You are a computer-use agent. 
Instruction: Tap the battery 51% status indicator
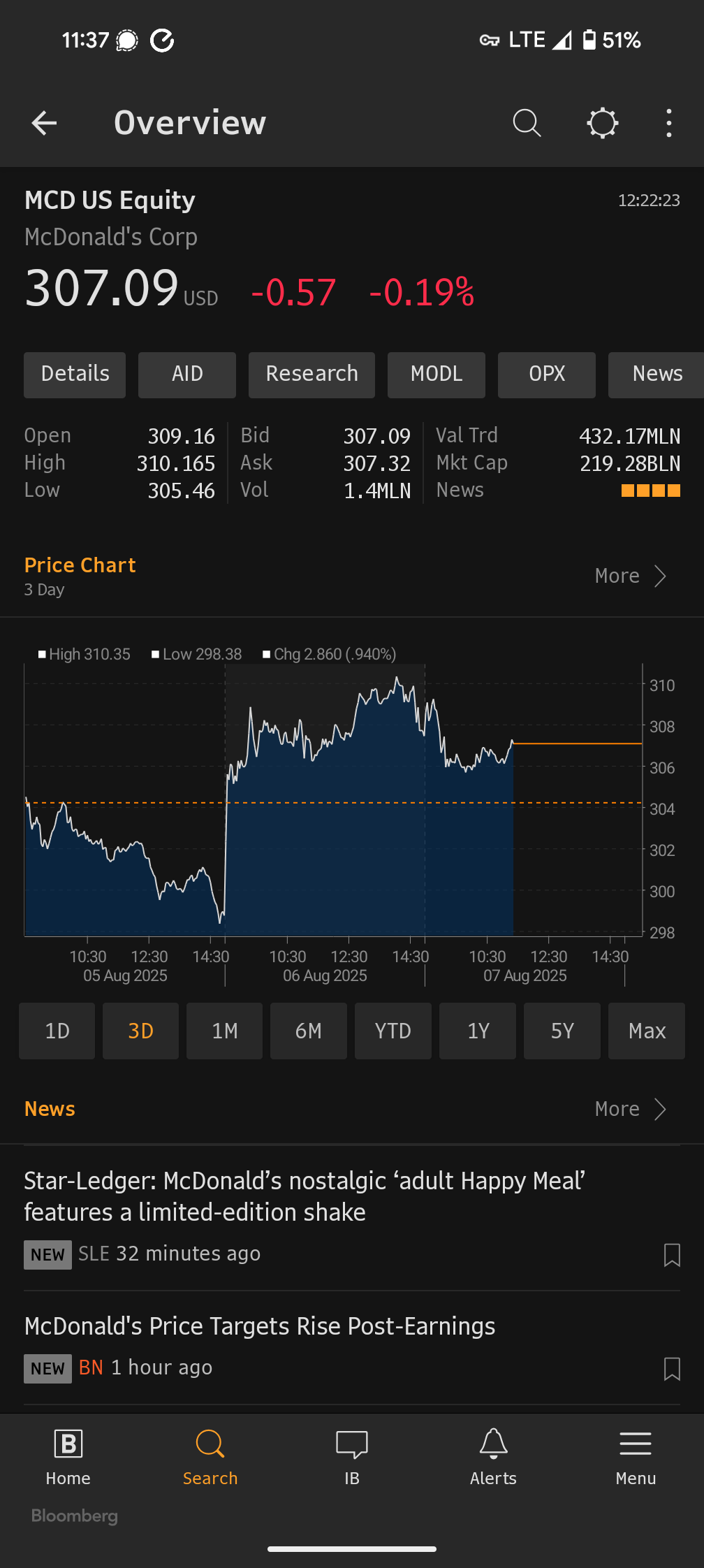pos(612,40)
